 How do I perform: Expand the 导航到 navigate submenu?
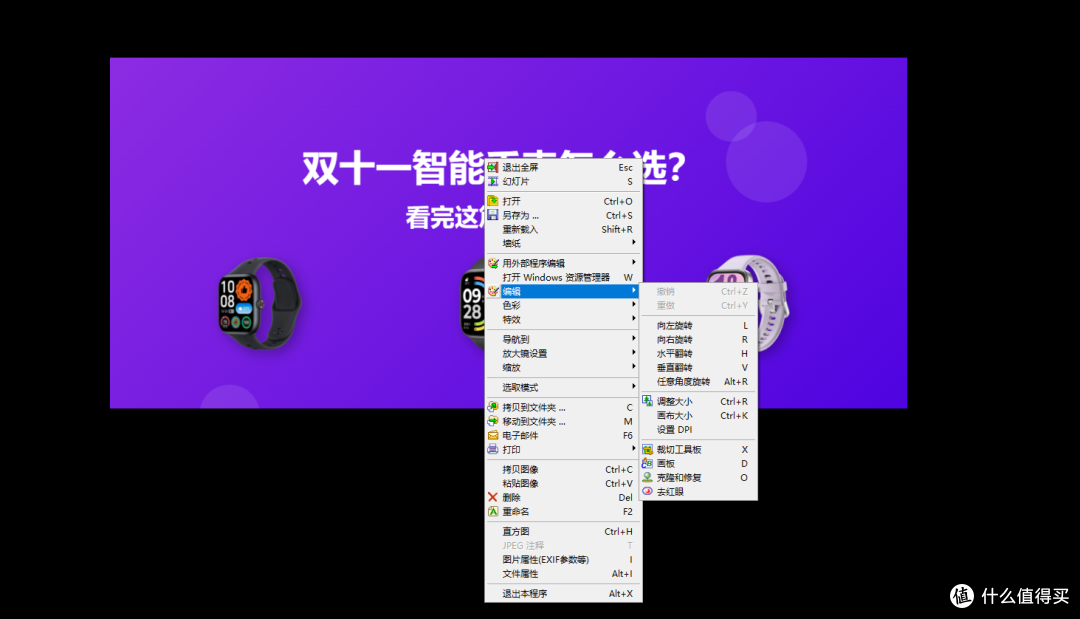(563, 339)
